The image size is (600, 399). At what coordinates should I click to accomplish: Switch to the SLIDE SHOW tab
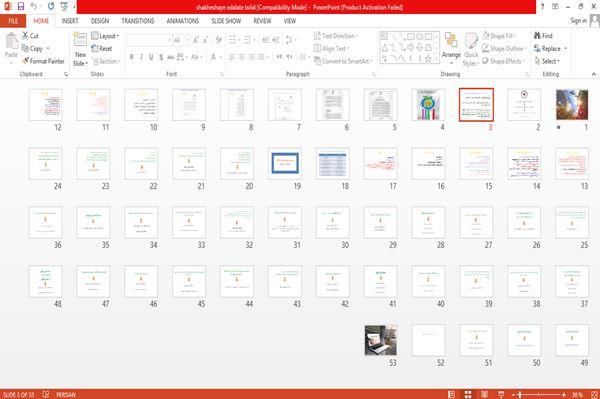tap(226, 21)
